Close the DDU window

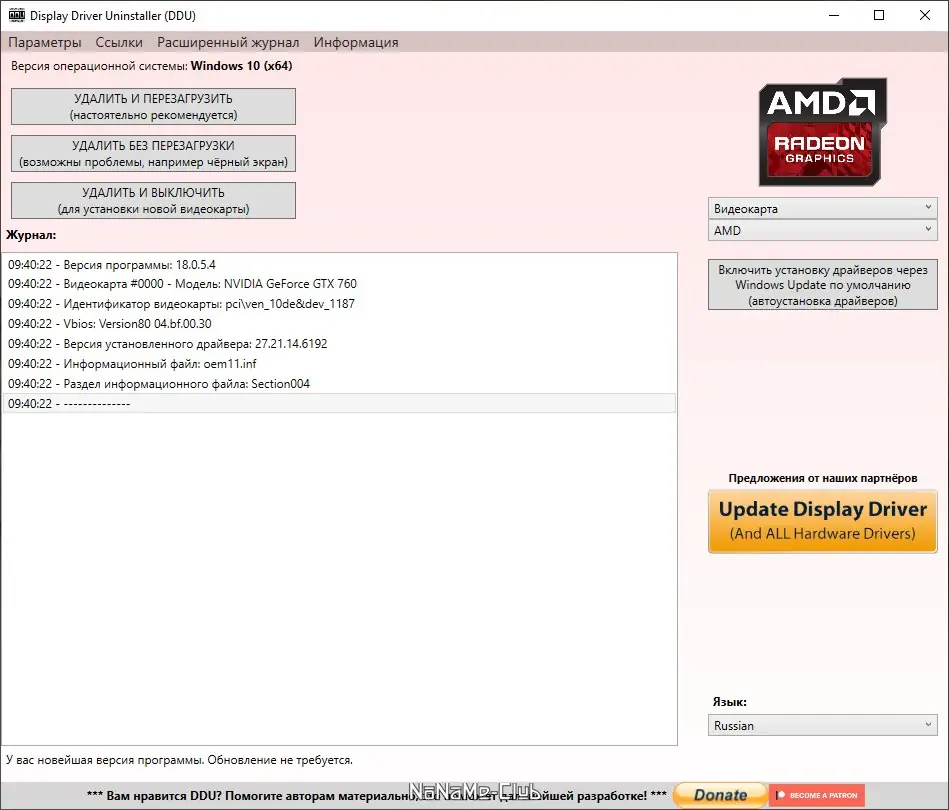(x=925, y=15)
